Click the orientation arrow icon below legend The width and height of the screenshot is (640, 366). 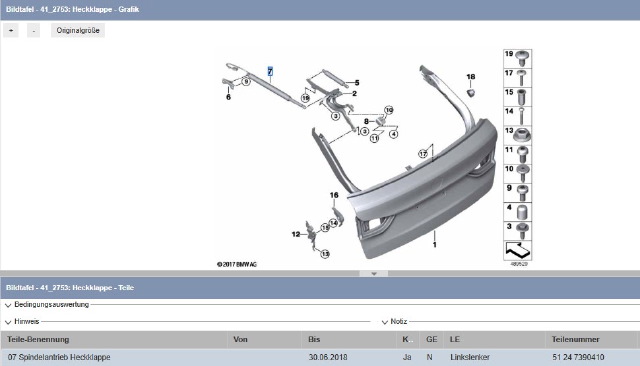(x=518, y=251)
